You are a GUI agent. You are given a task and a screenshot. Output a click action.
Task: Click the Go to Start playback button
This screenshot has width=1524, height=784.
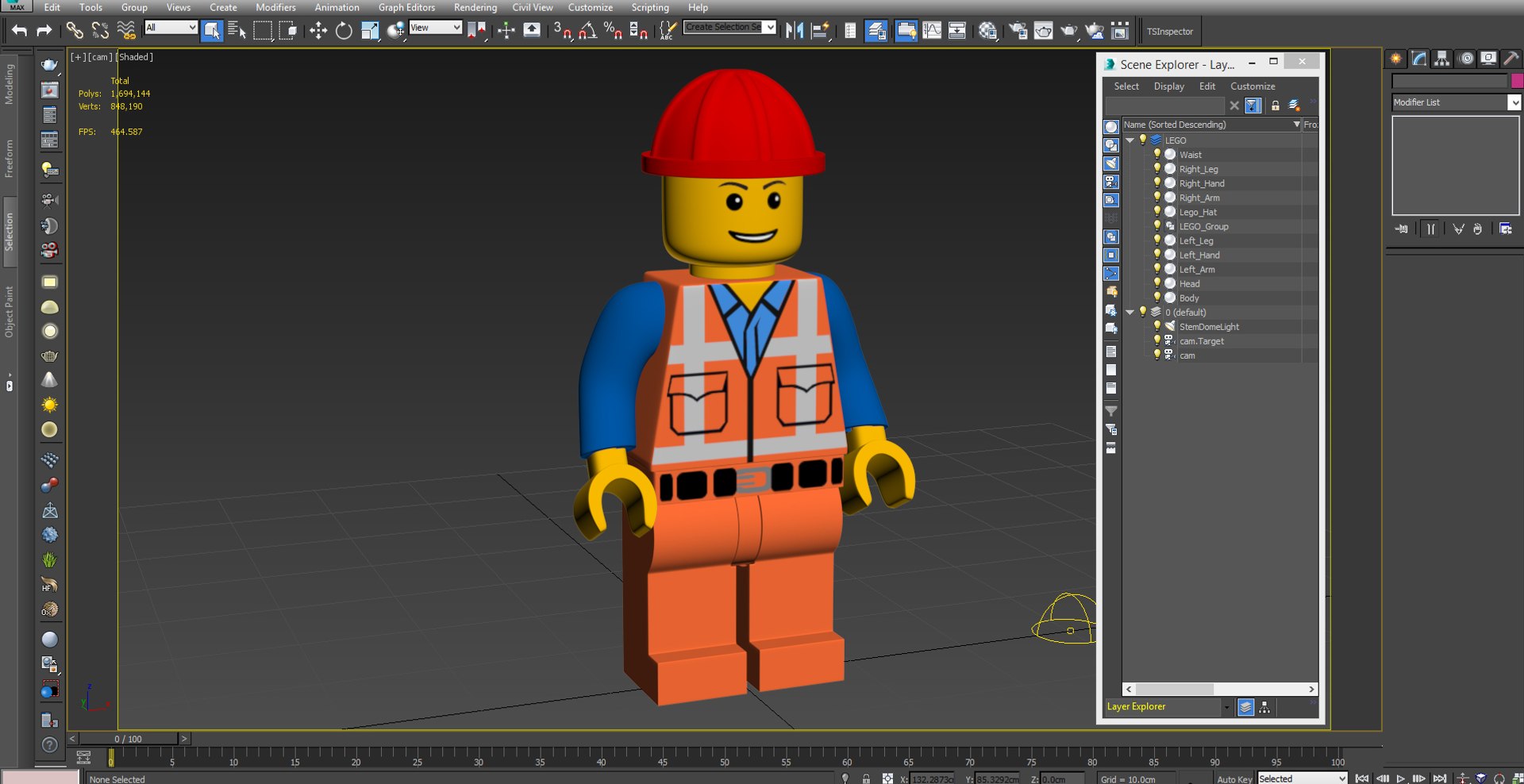tap(1362, 778)
